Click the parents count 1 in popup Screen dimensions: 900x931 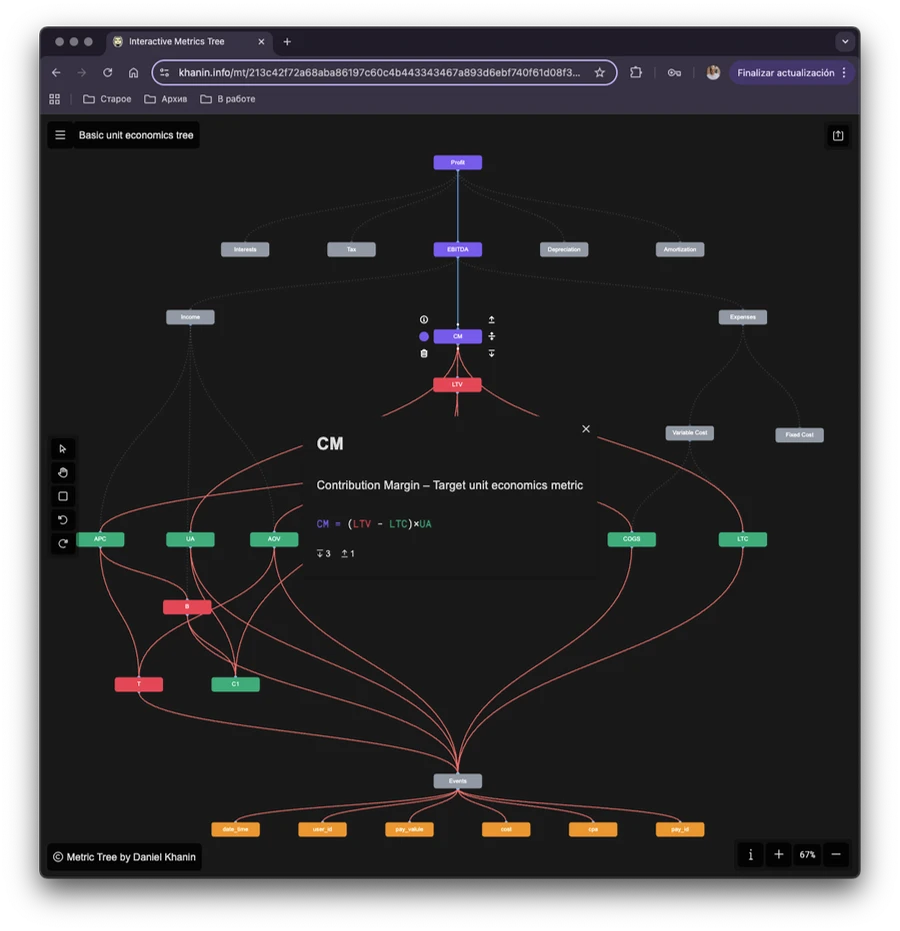pyautogui.click(x=348, y=553)
